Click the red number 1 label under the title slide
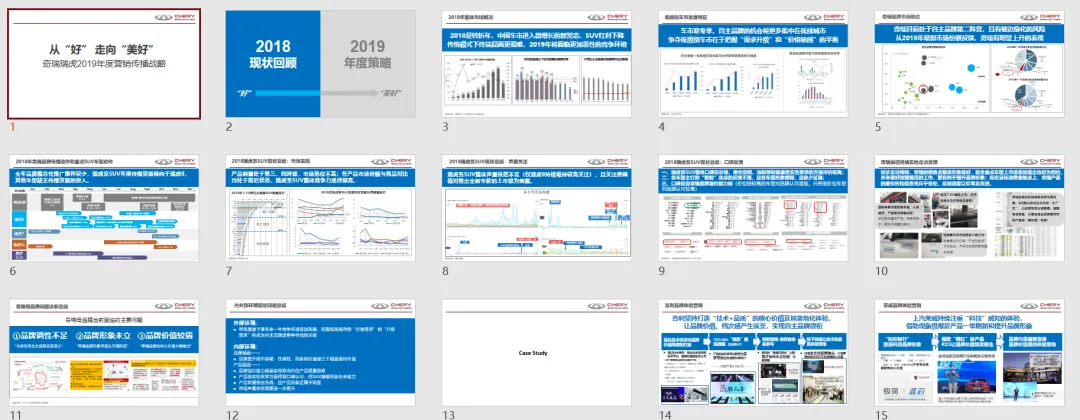The image size is (1080, 420). (x=12, y=127)
